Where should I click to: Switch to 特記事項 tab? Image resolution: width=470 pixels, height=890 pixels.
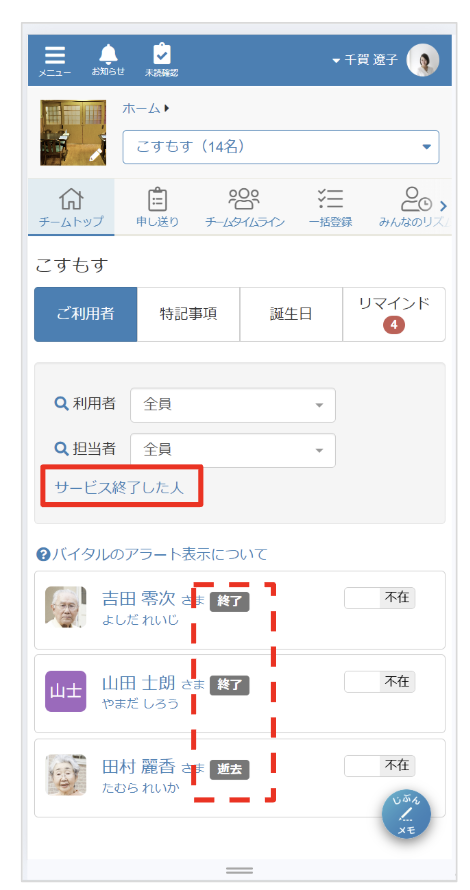click(188, 314)
